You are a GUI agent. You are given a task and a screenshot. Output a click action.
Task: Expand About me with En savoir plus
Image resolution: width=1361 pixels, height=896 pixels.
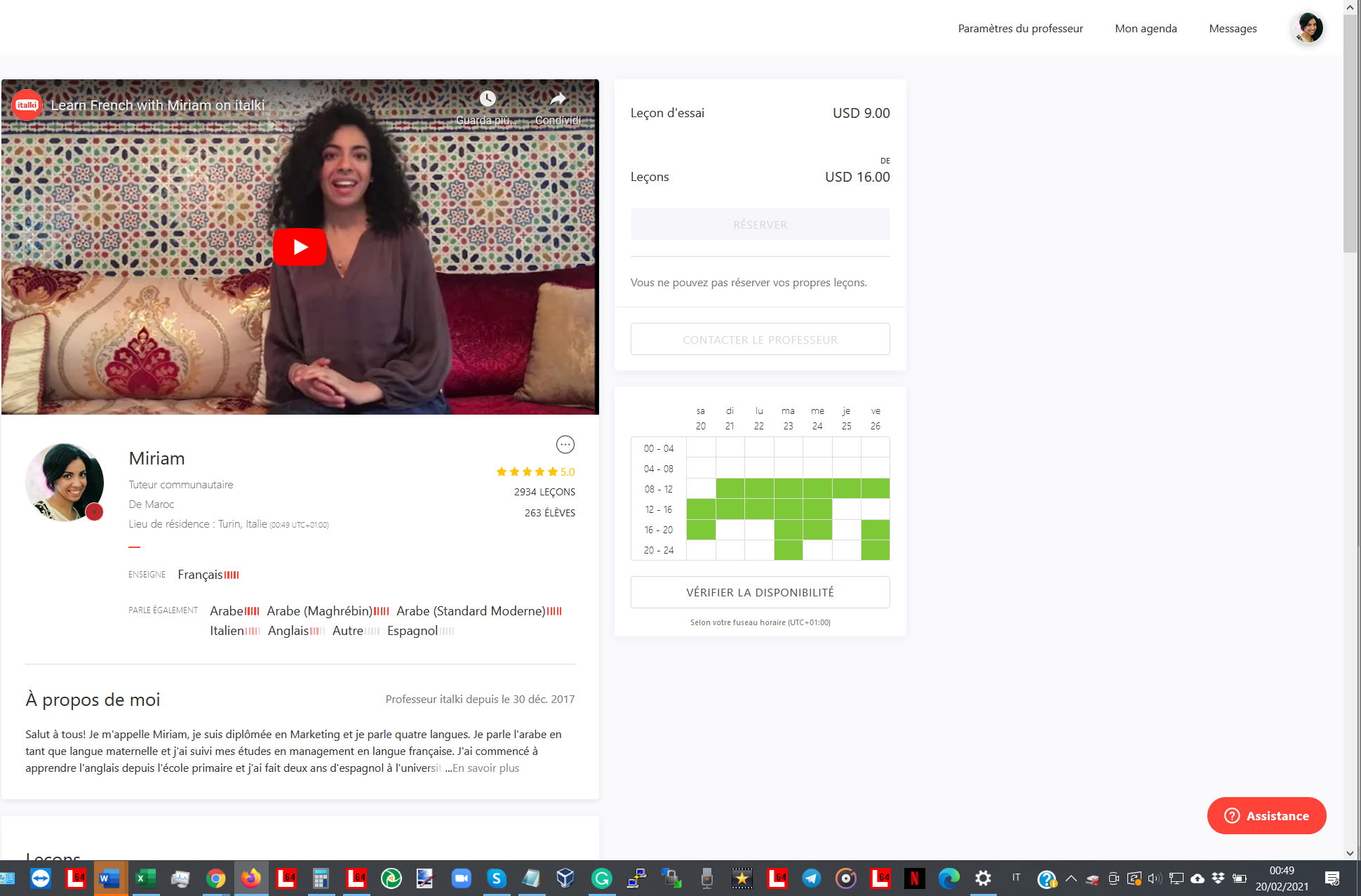click(485, 768)
